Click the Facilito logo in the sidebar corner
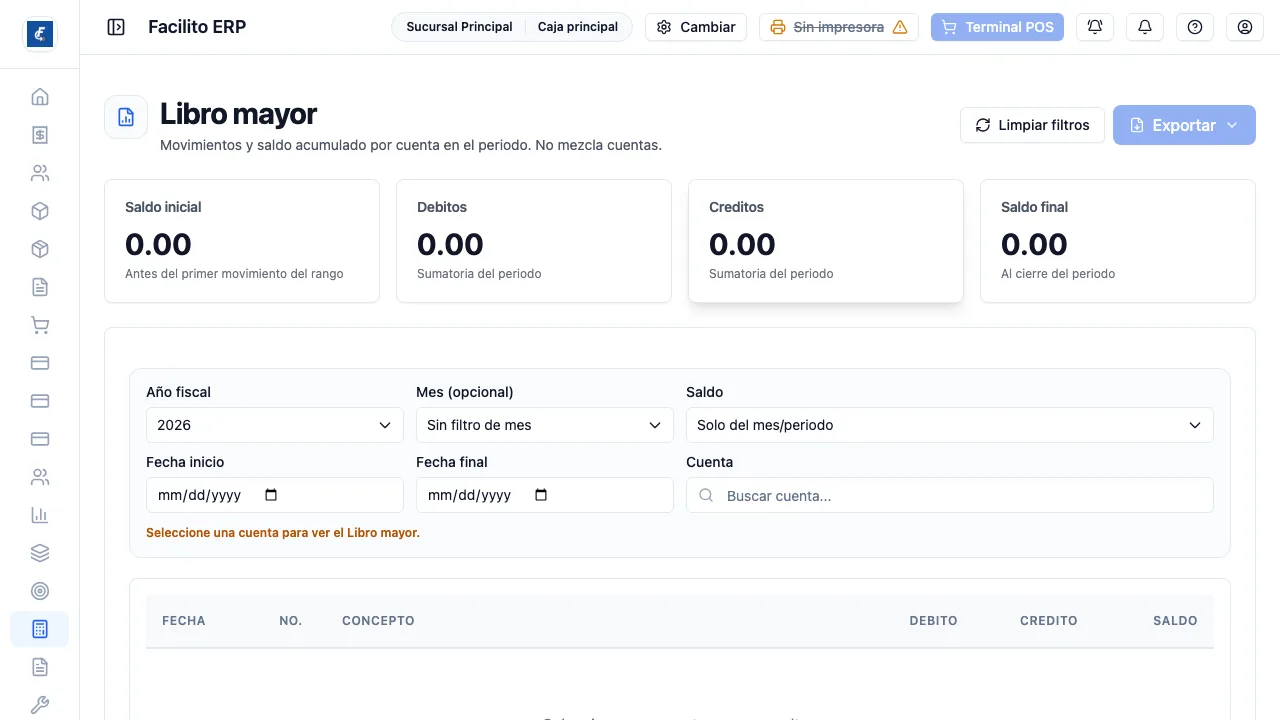This screenshot has height=720, width=1280. (x=40, y=34)
